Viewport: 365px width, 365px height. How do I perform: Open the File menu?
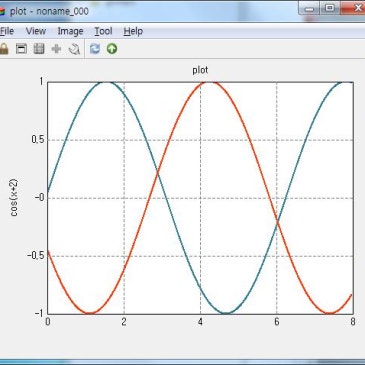pos(7,31)
